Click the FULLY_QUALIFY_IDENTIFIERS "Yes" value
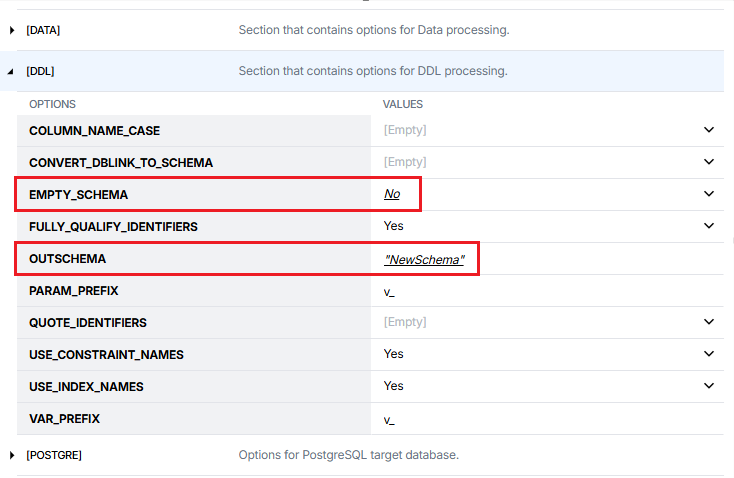Image resolution: width=734 pixels, height=478 pixels. (394, 226)
